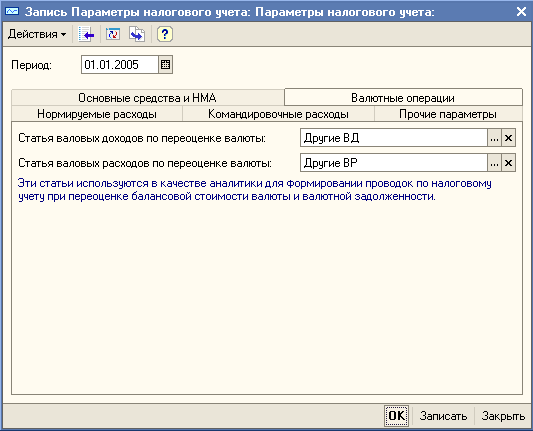Click the Период date field
This screenshot has height=431, width=533.
click(120, 65)
